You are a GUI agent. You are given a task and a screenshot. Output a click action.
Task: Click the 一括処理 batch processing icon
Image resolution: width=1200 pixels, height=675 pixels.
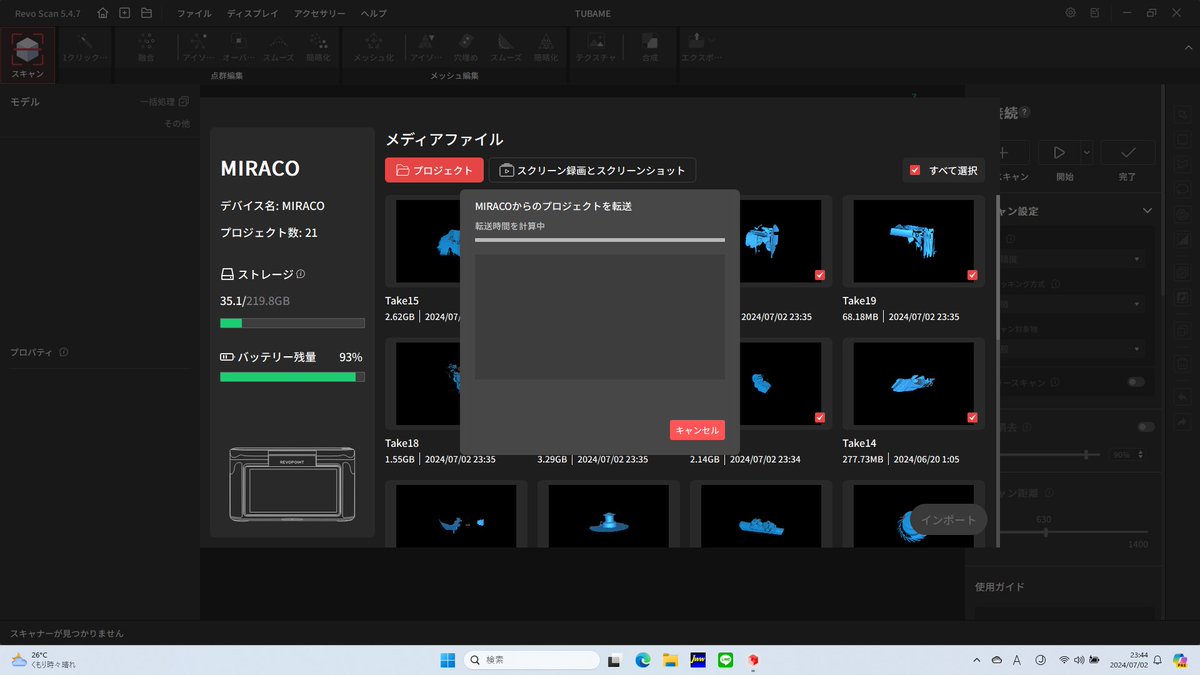(183, 102)
